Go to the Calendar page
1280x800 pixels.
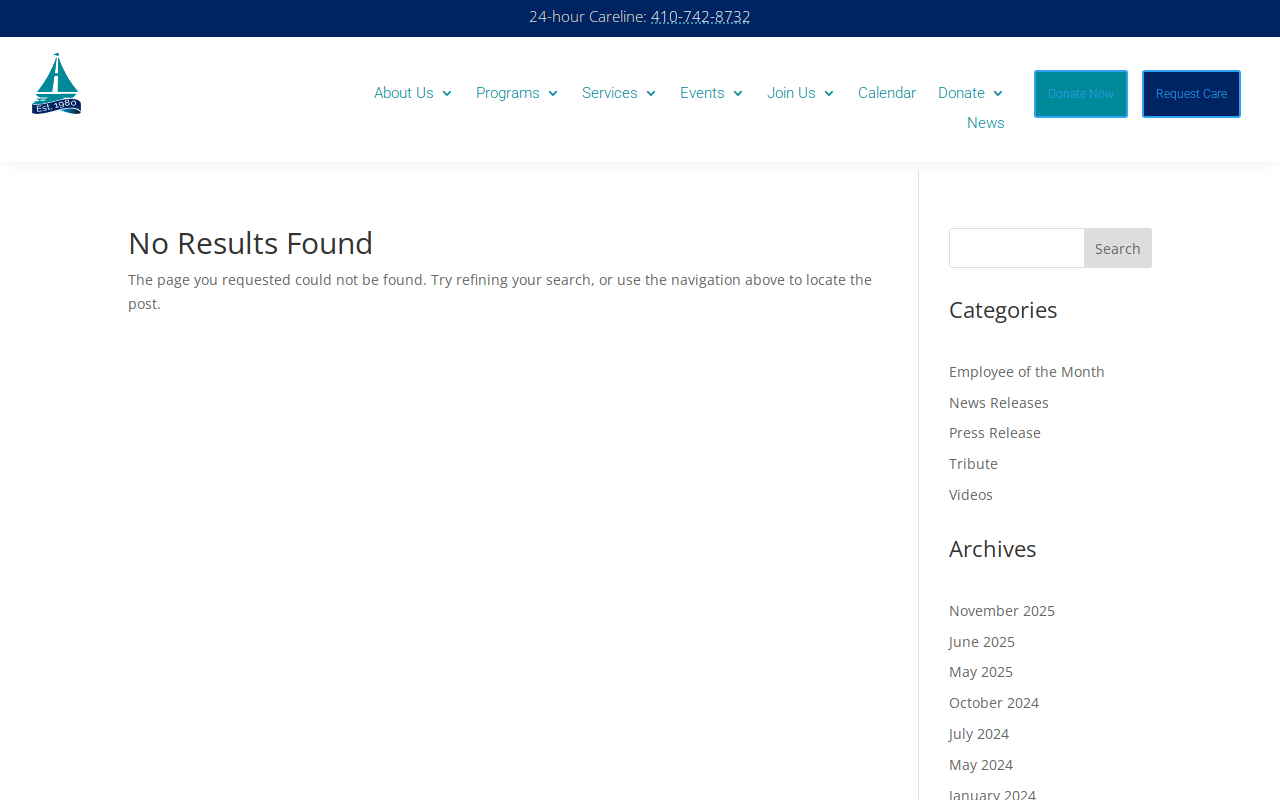pyautogui.click(x=887, y=93)
